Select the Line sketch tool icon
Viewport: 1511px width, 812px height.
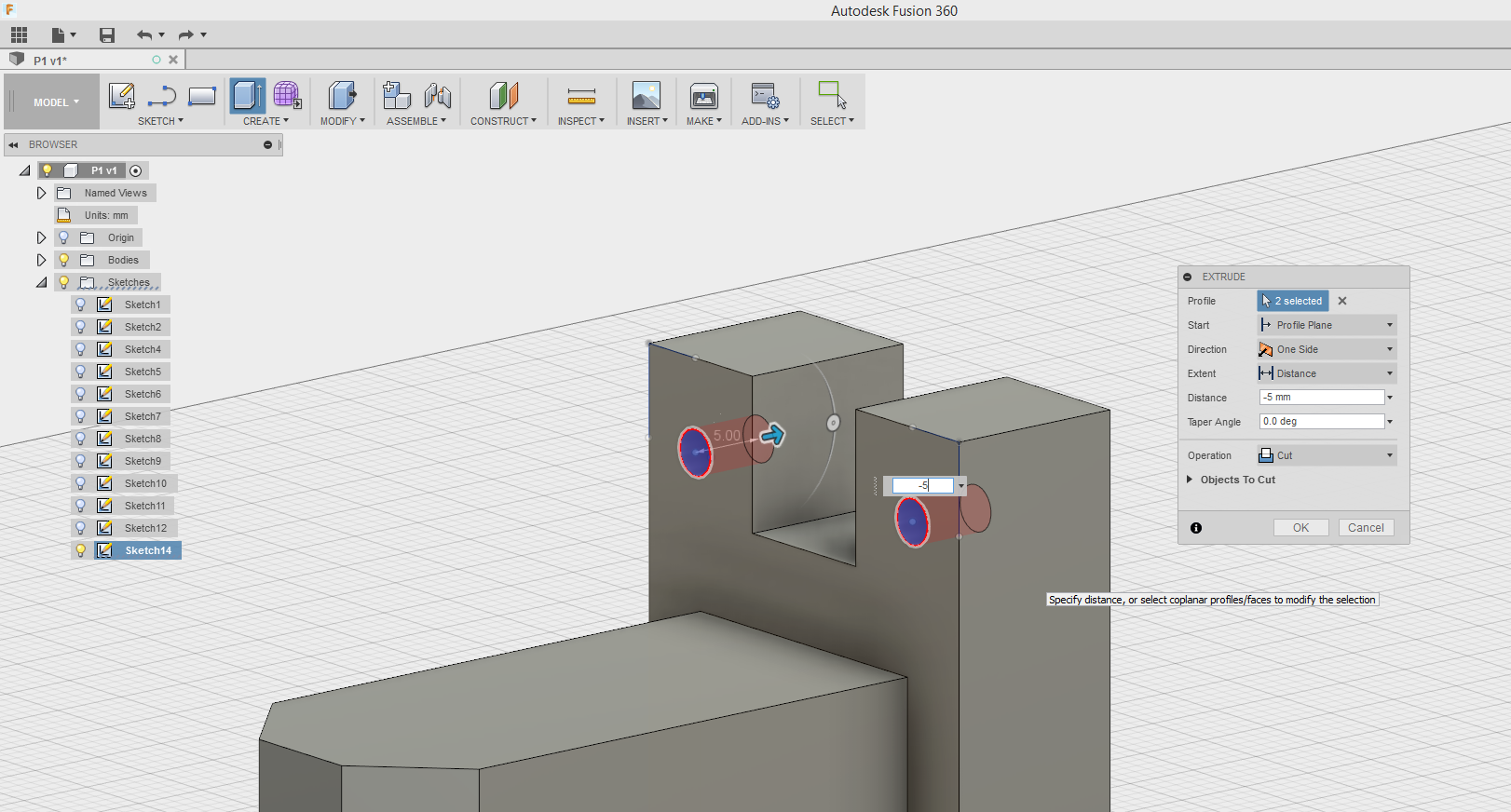[162, 96]
